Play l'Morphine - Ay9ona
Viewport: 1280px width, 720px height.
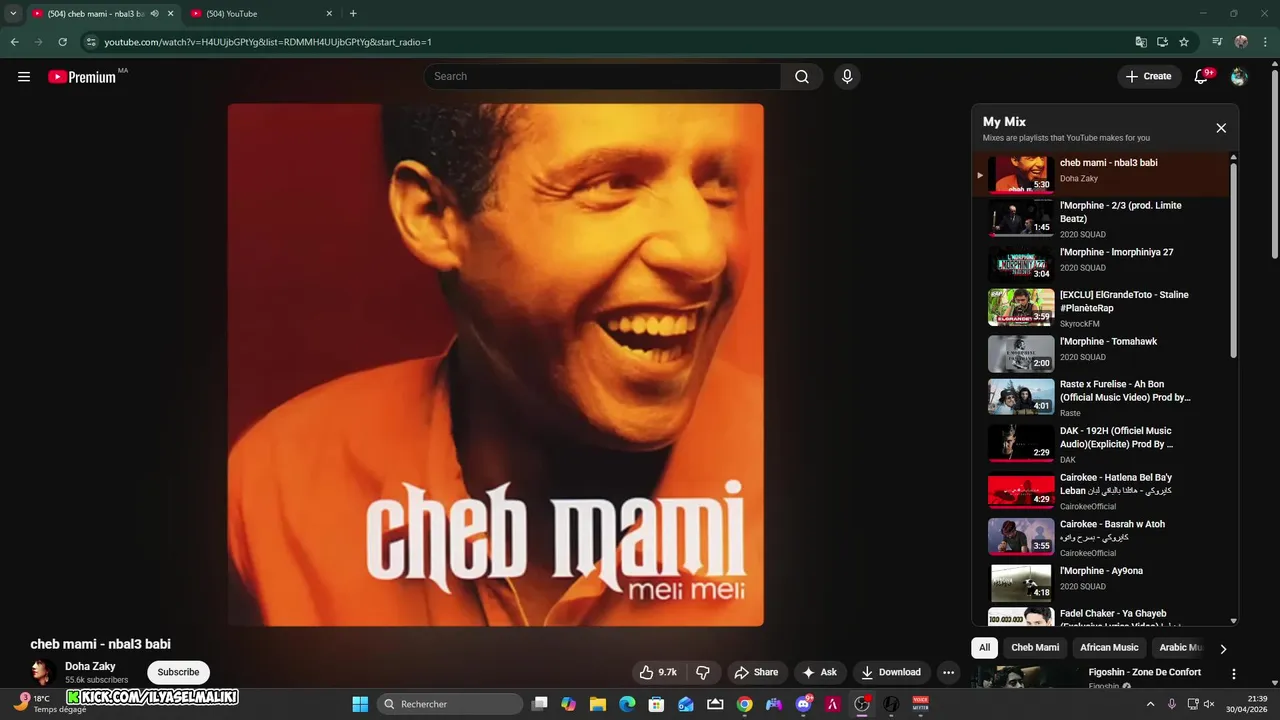pos(1100,582)
